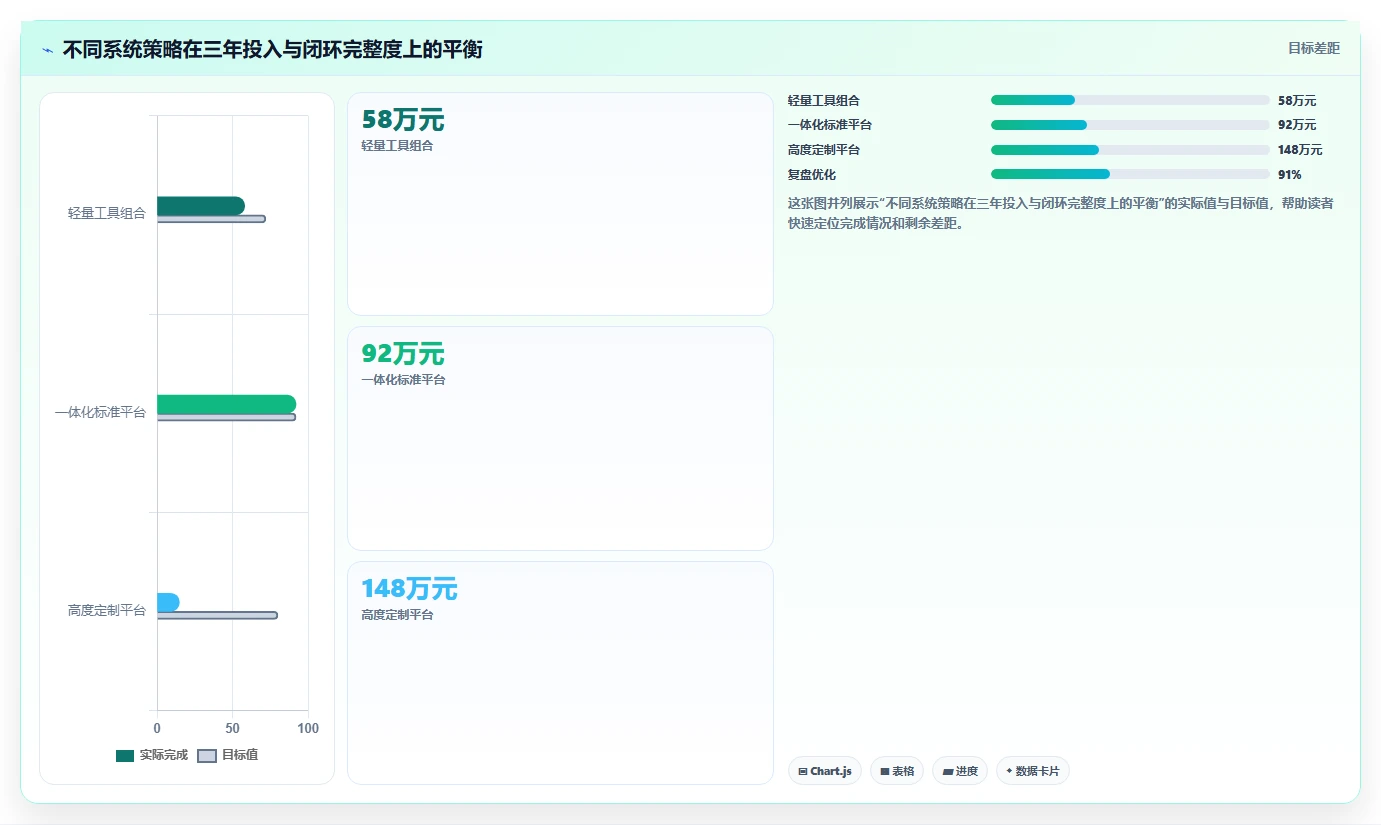
Task: Click the 复盘优化 row label
Action: pyautogui.click(x=812, y=175)
